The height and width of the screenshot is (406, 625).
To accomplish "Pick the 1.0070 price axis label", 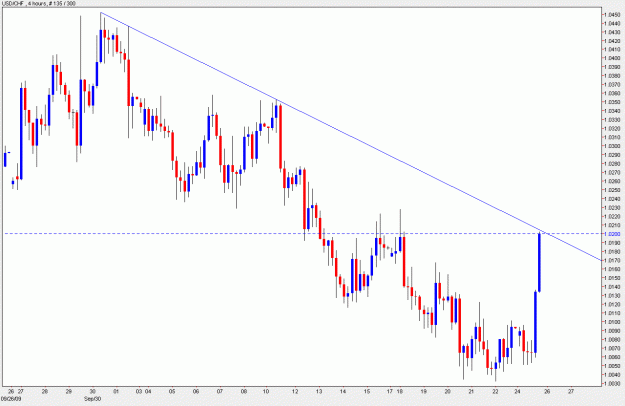I will [612, 348].
